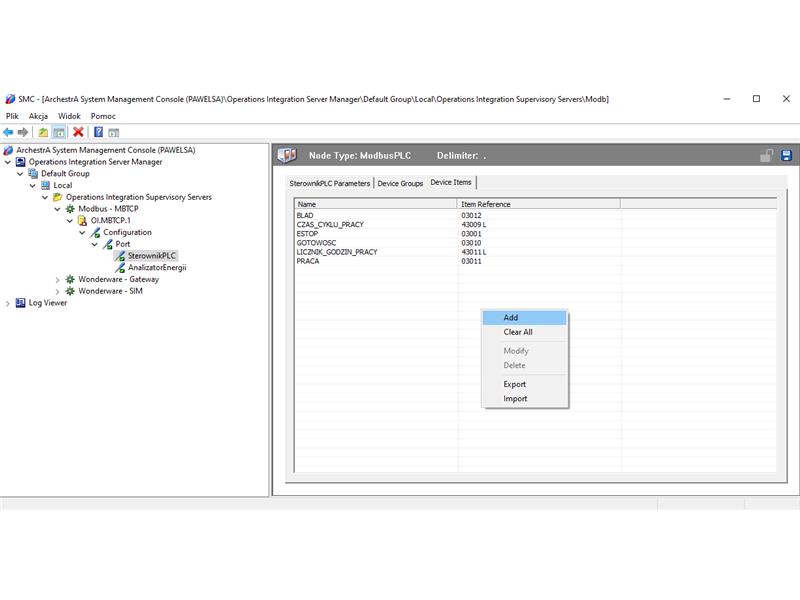Click the Port node icon
Viewport: 800px width, 600px height.
click(x=107, y=244)
